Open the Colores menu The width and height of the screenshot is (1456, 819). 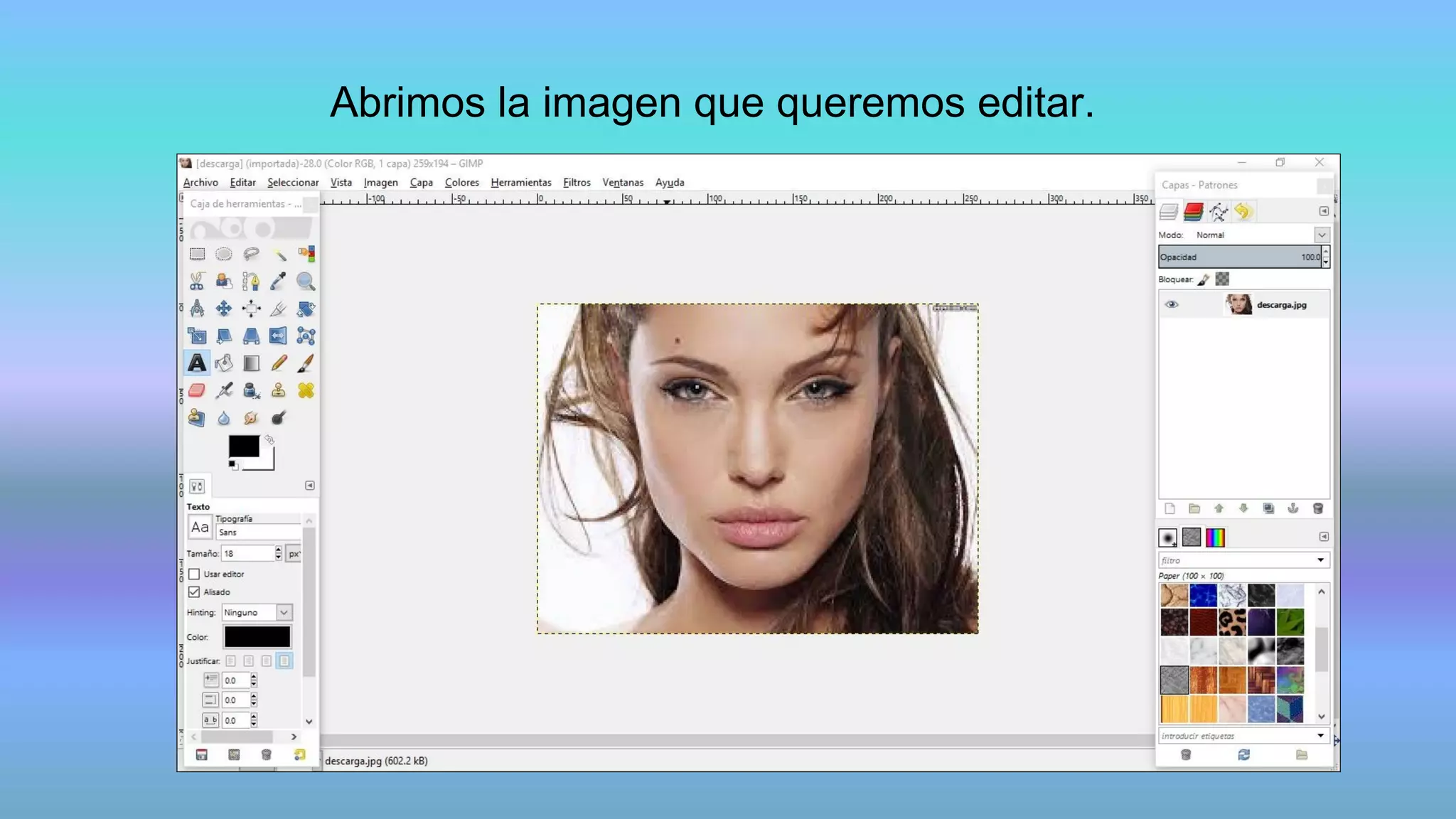tap(461, 183)
